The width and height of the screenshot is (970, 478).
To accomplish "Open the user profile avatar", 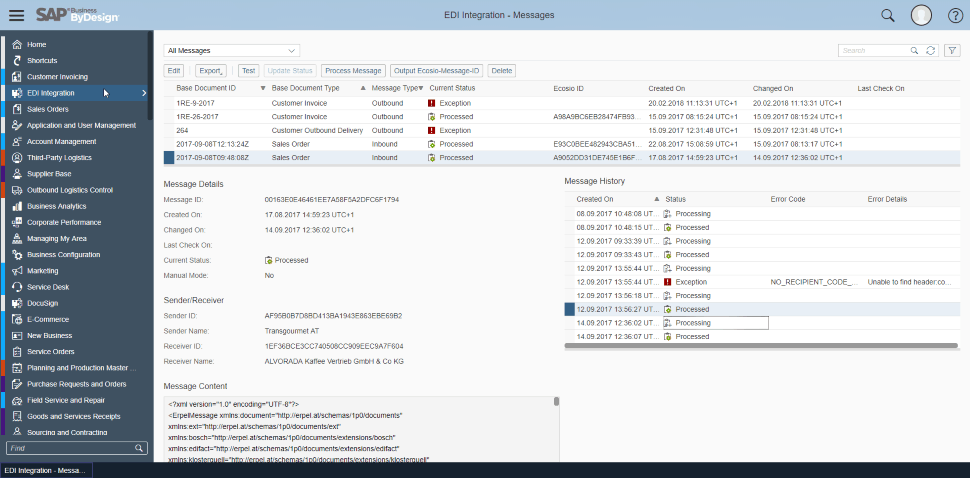I will tap(921, 15).
